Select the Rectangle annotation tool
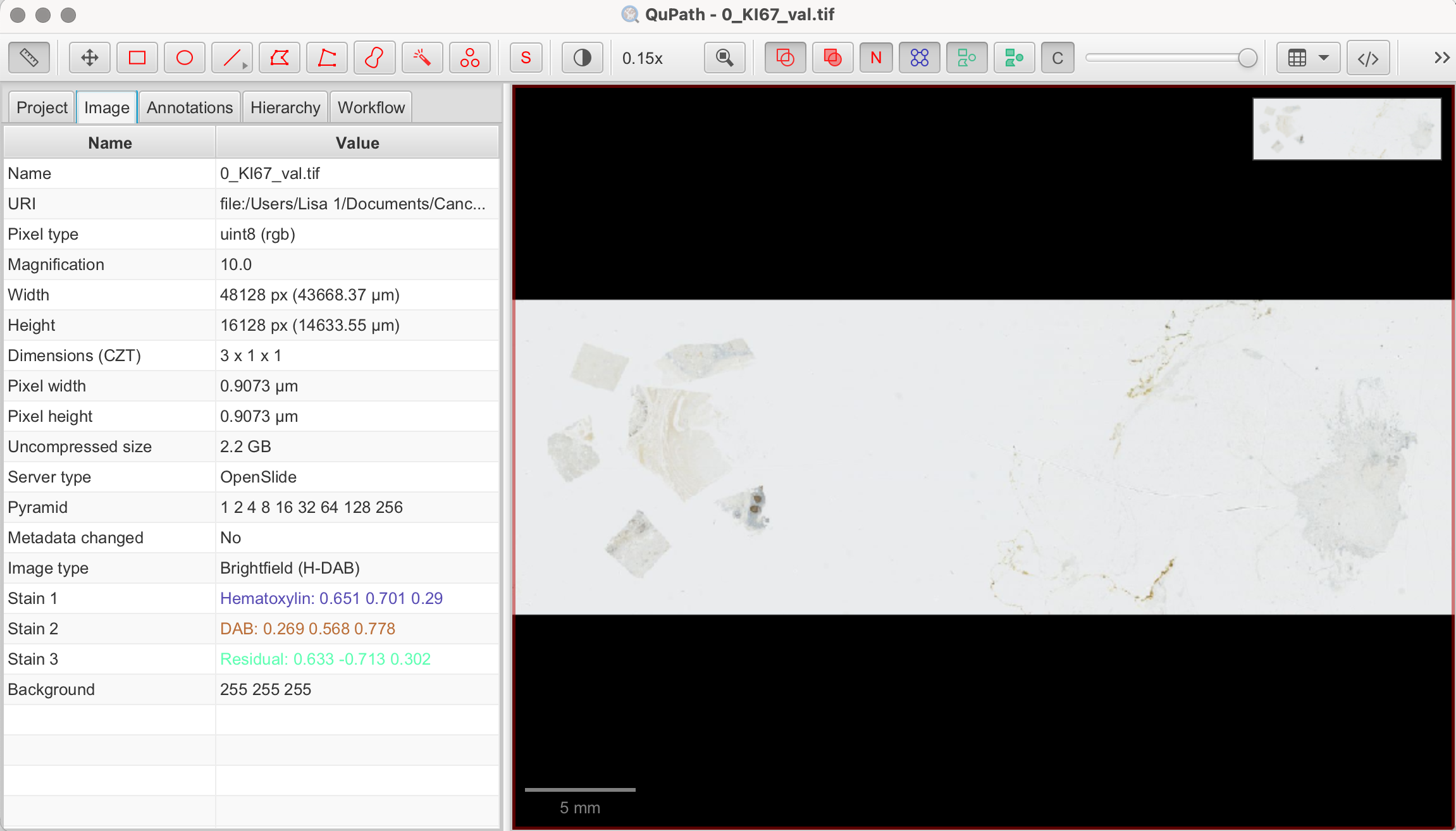The width and height of the screenshot is (1456, 831). (x=137, y=58)
